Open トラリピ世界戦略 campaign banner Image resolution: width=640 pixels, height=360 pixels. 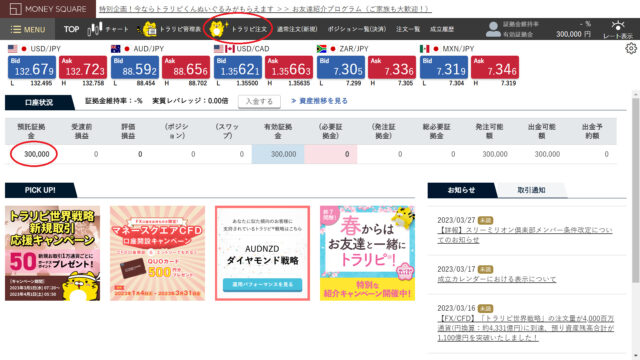coord(52,253)
